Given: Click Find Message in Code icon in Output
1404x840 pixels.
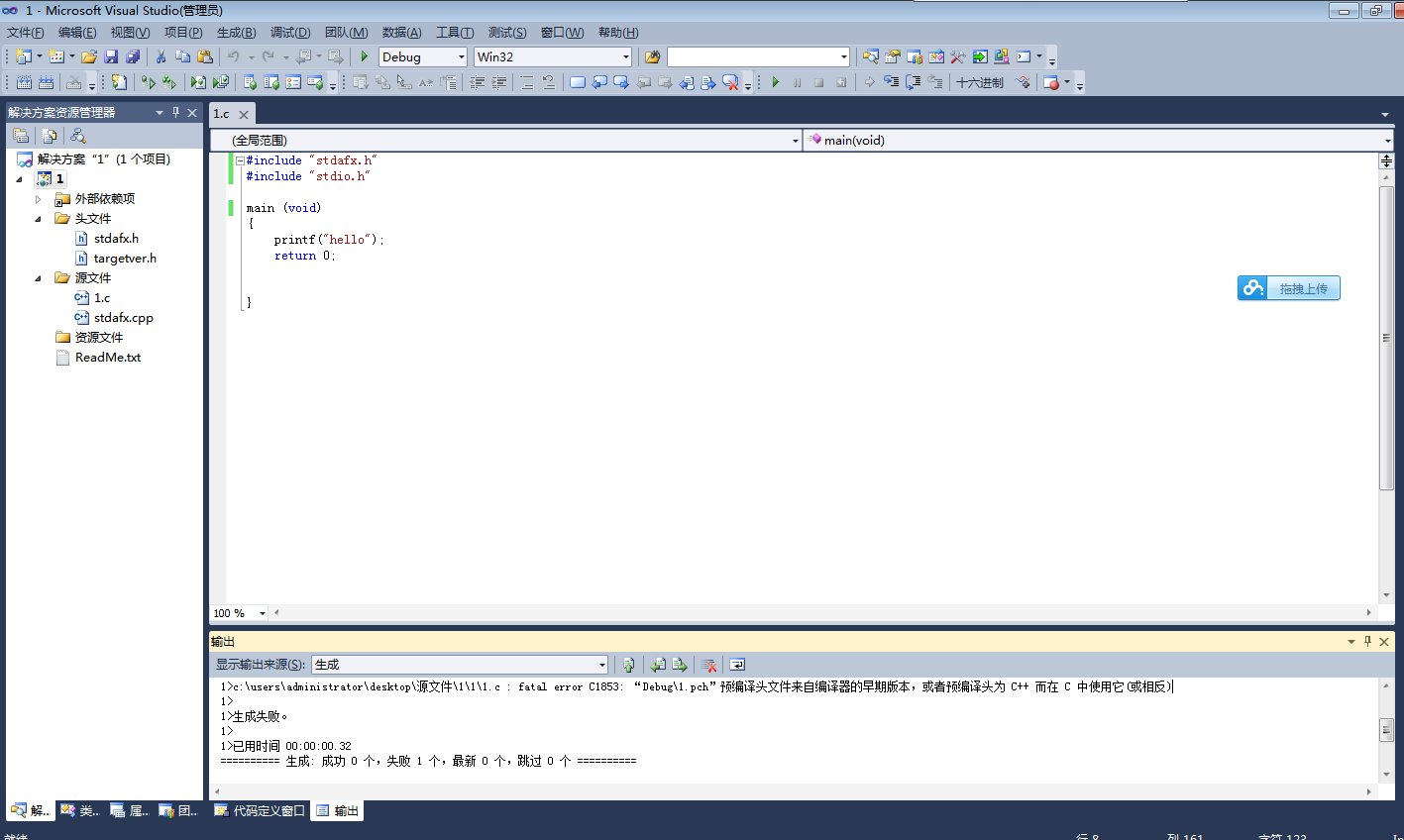Looking at the screenshot, I should pos(628,665).
